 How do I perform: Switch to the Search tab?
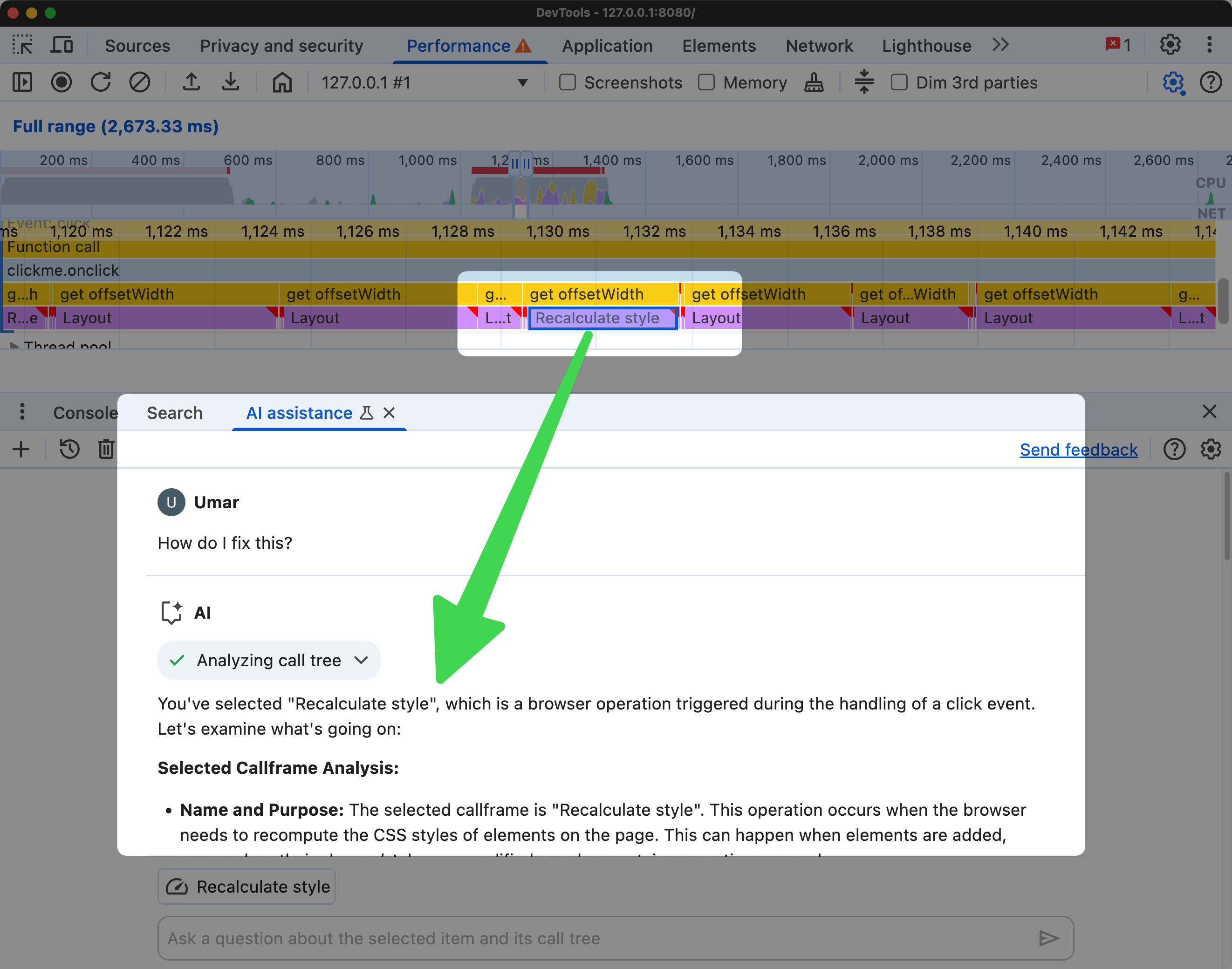tap(174, 412)
